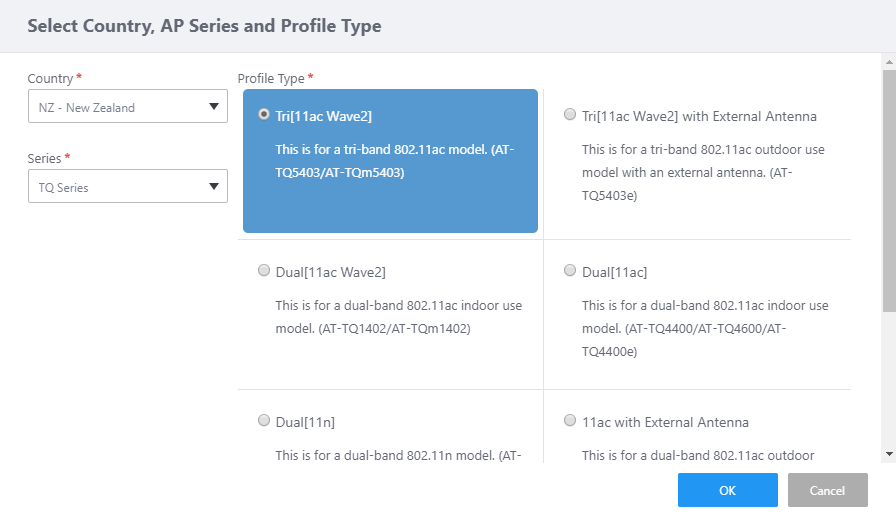Screen dimensions: 896x530
Task: Click the AT-TQ5403/AT-TQm5403 tri-band description card
Action: tap(395, 161)
